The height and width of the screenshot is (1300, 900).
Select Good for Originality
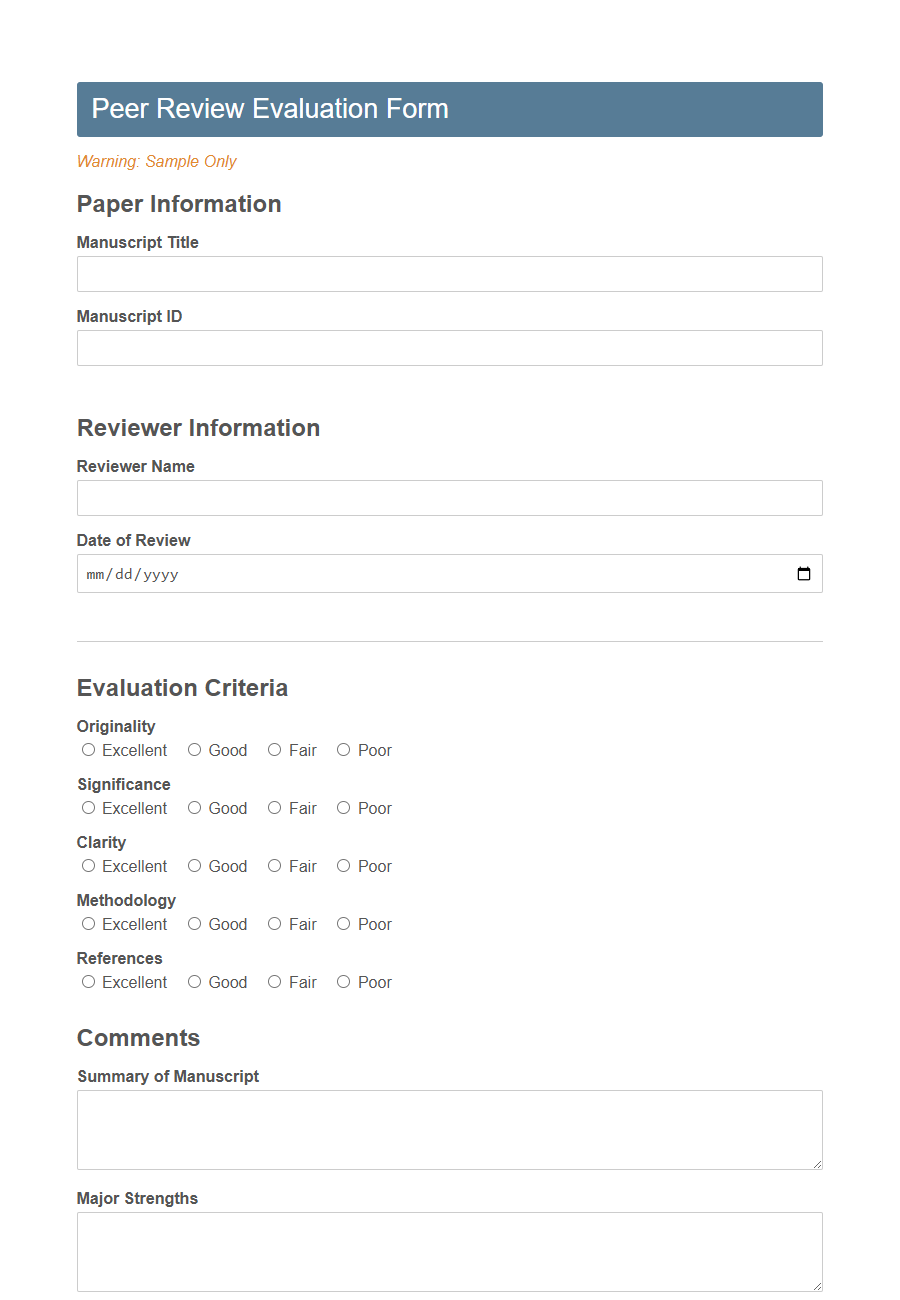[x=194, y=749]
